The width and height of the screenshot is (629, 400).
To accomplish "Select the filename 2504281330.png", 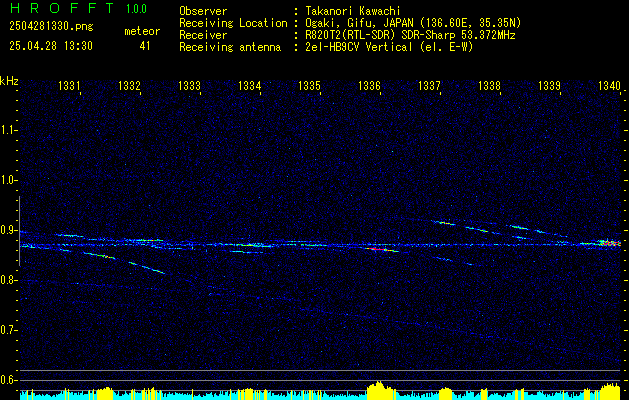I will click(51, 27).
